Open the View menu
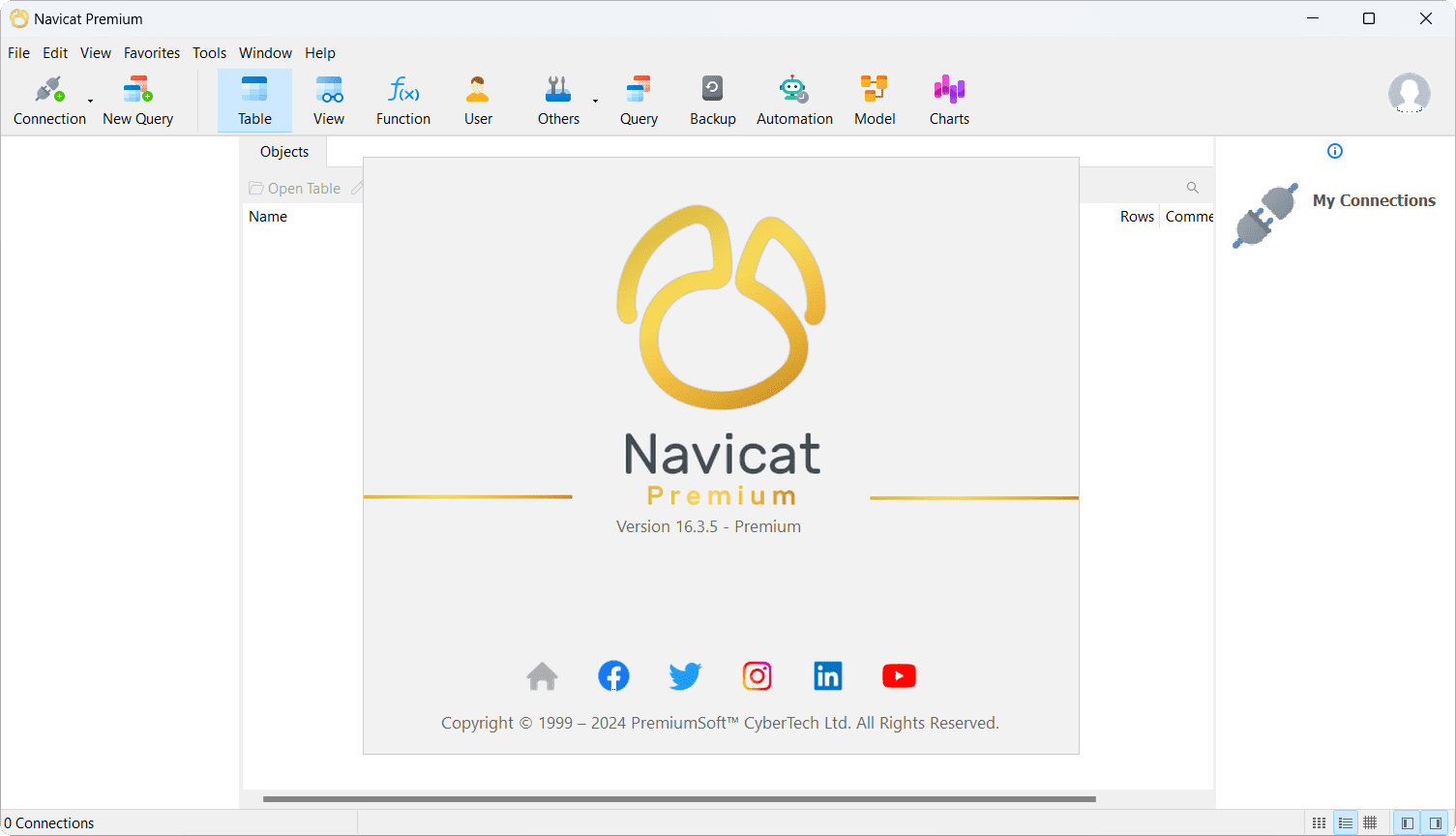The image size is (1456, 836). (96, 53)
